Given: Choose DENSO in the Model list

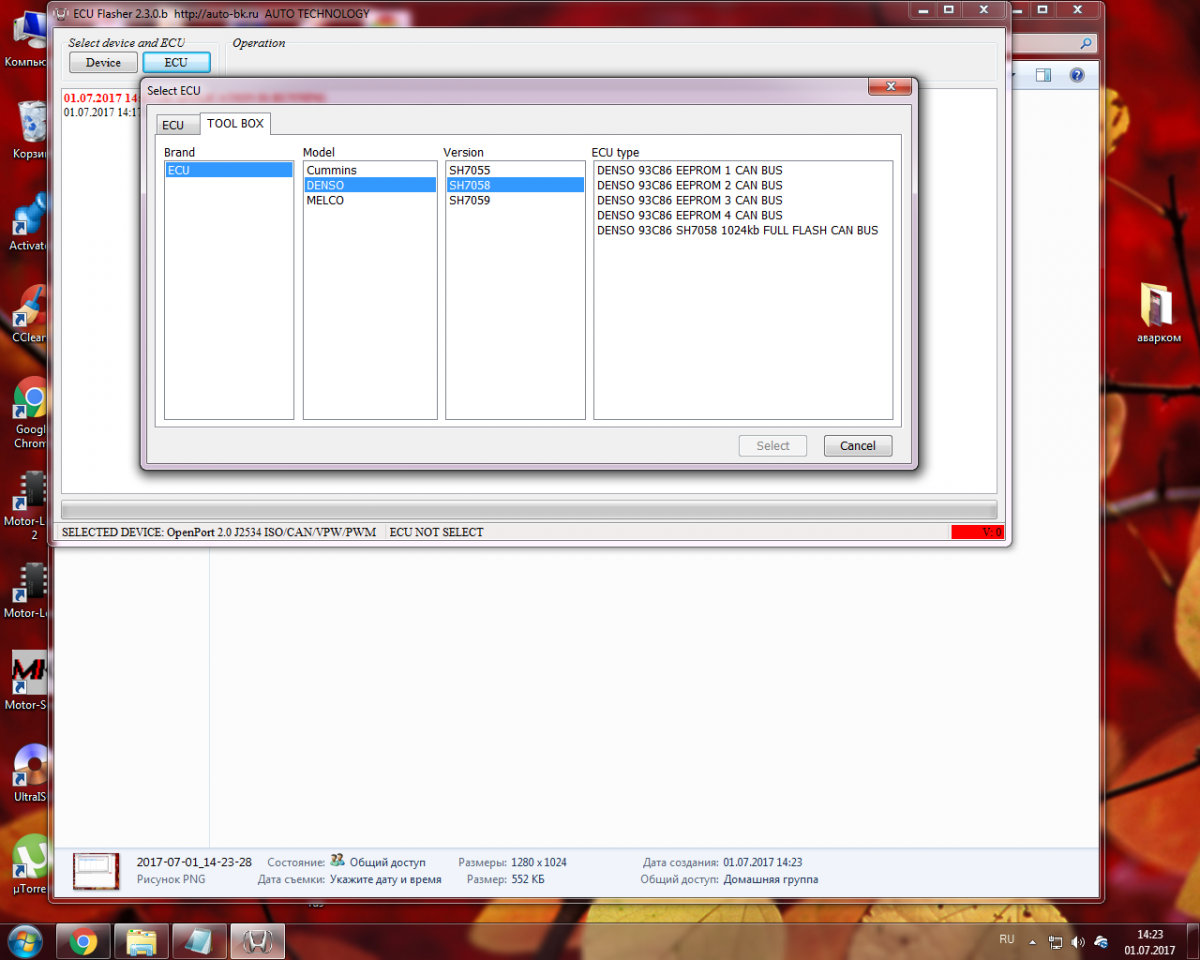Looking at the screenshot, I should [370, 185].
